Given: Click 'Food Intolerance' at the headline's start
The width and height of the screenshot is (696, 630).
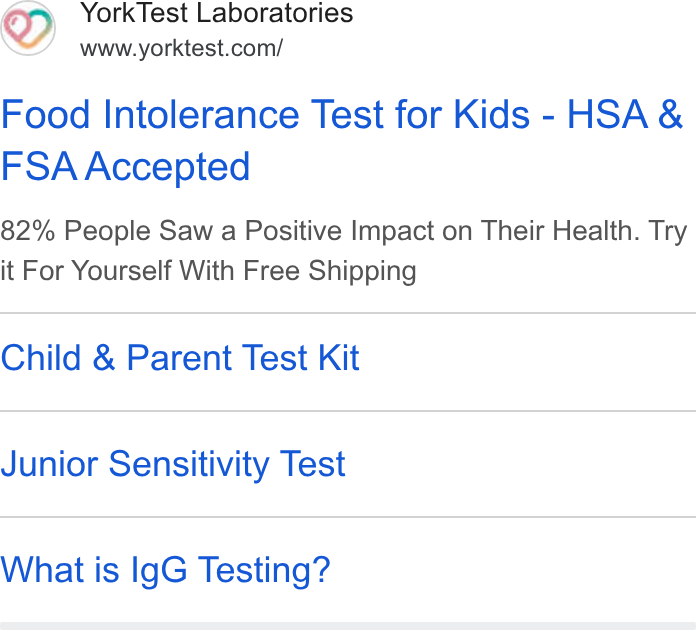Looking at the screenshot, I should click(x=150, y=115).
